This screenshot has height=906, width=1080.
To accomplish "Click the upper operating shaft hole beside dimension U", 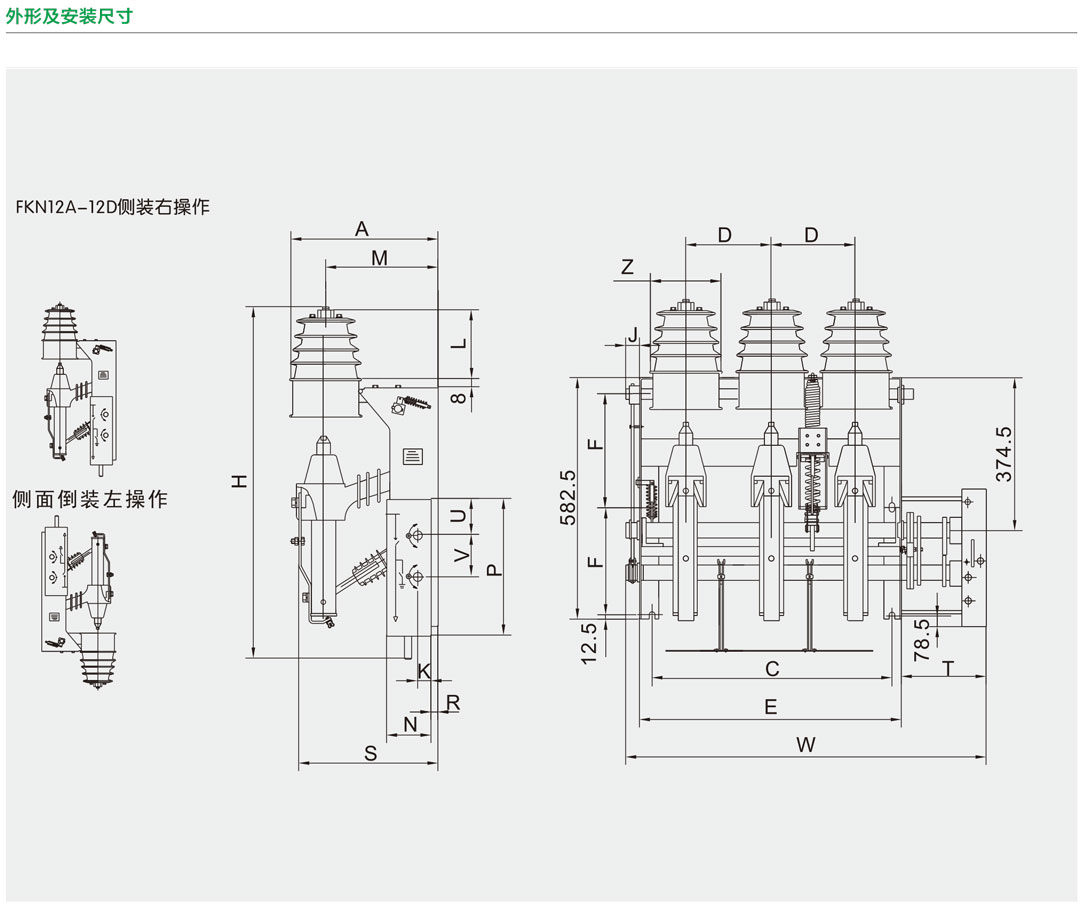I will pos(416,541).
